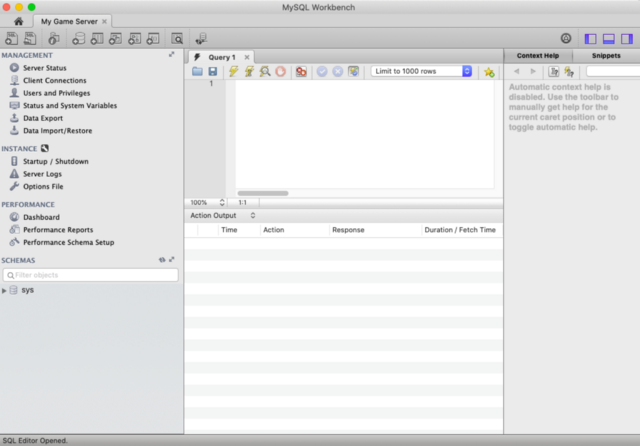Commit transaction checkmark icon
The width and height of the screenshot is (640, 446).
tap(322, 71)
